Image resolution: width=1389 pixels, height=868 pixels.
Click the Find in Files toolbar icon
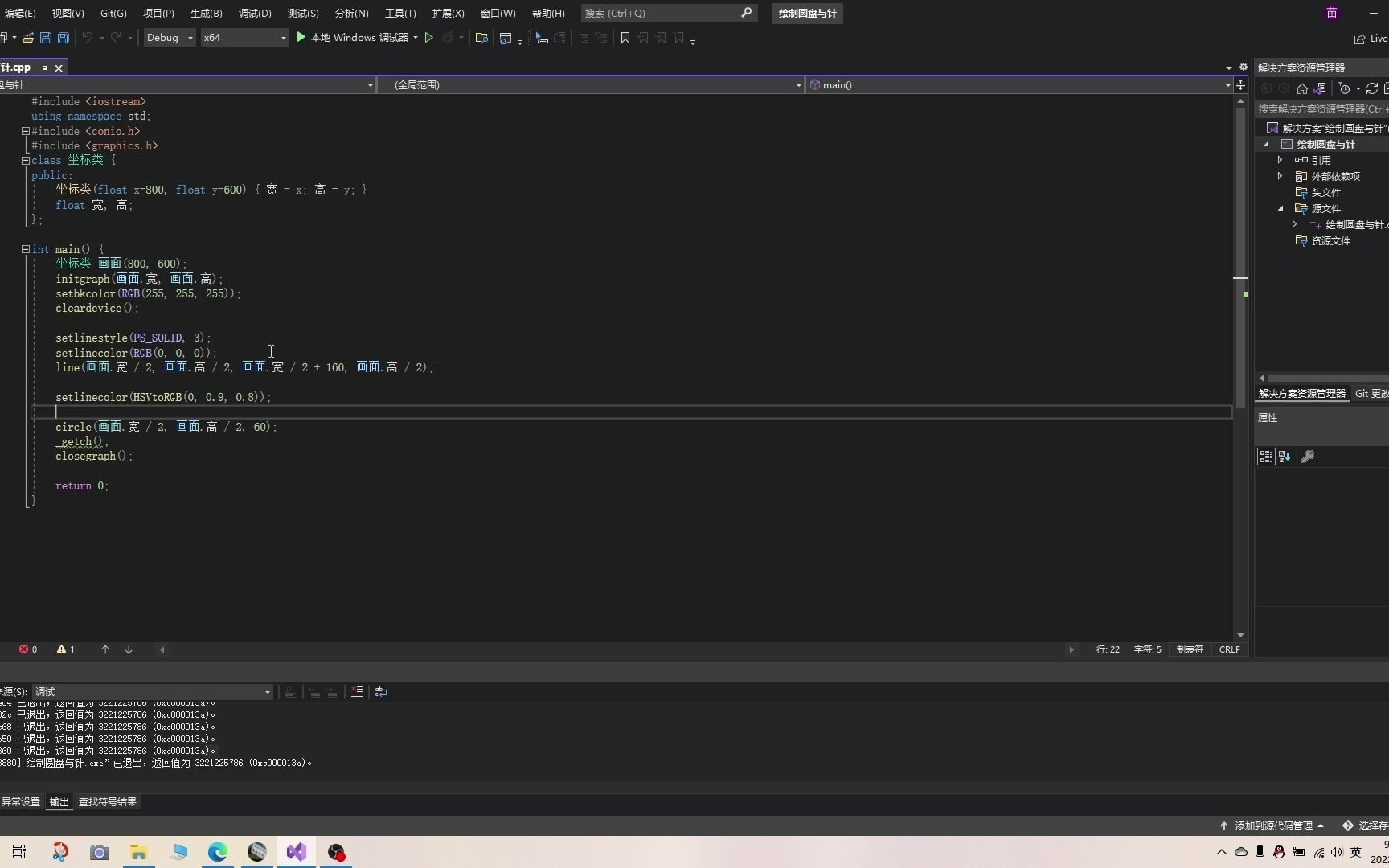point(481,38)
